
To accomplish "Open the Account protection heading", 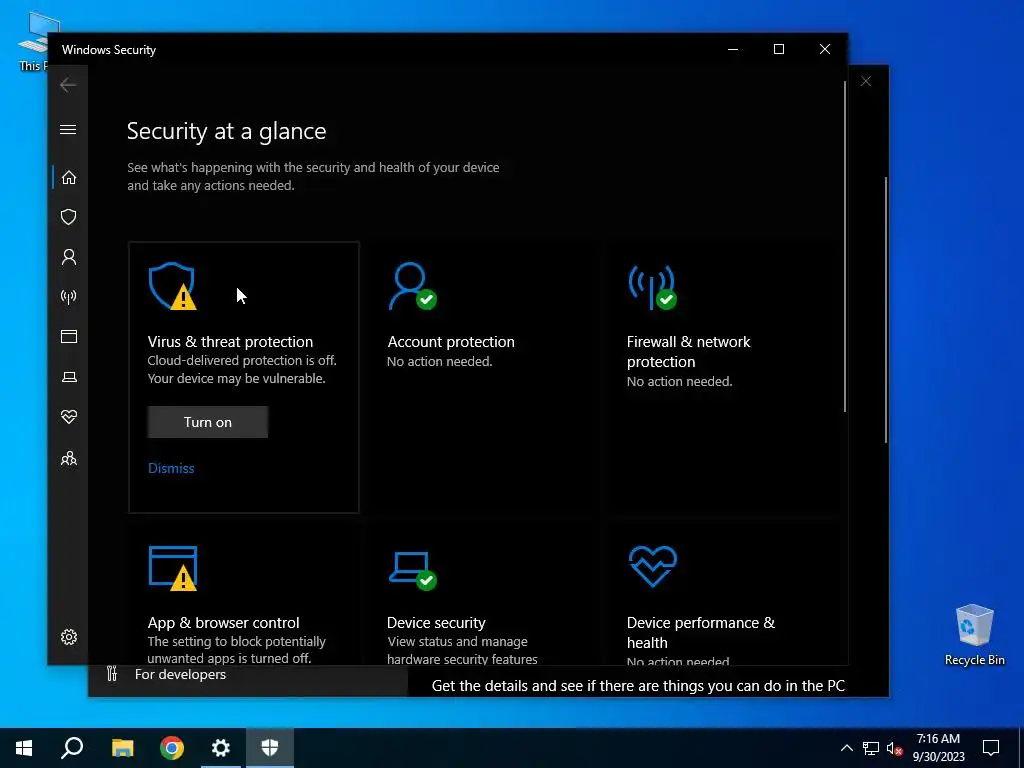I will (451, 342).
